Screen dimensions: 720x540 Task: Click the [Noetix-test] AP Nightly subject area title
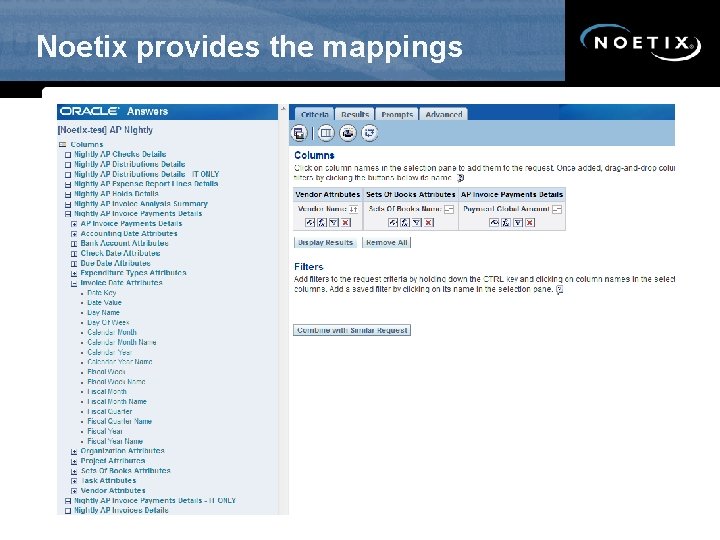[105, 130]
